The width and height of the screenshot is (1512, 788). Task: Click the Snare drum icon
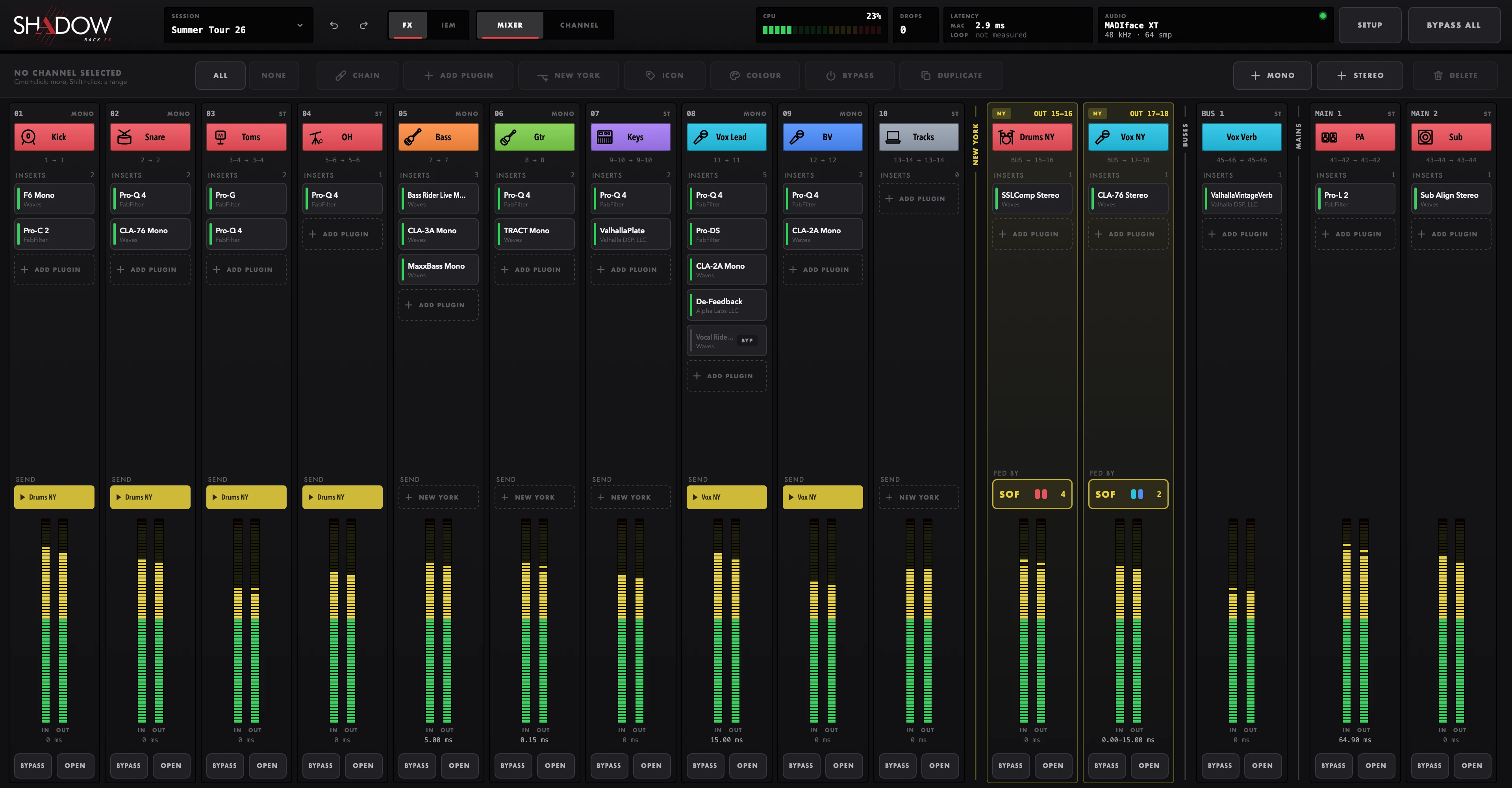(124, 137)
